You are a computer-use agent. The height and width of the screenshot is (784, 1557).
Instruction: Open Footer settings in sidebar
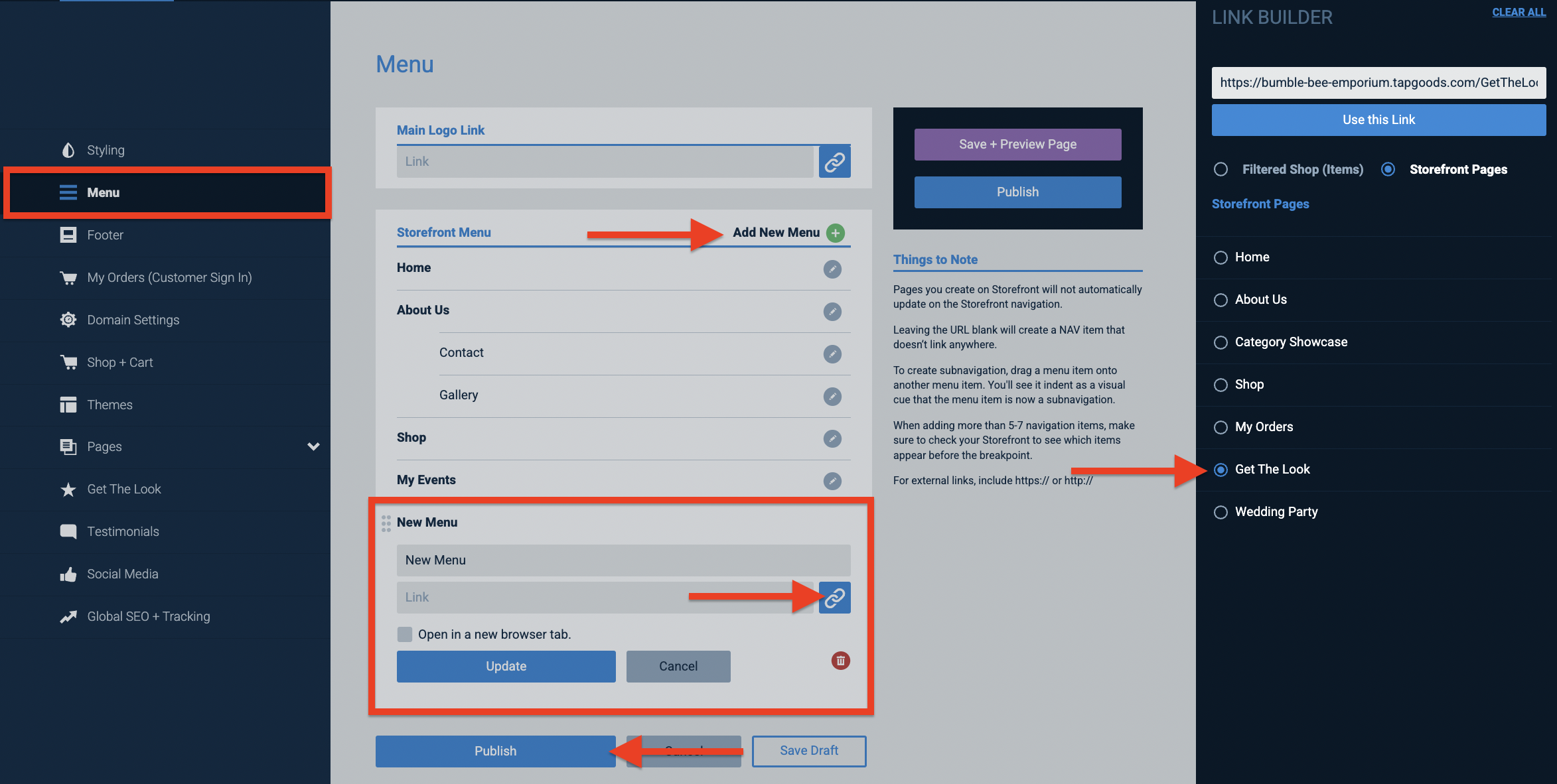pos(165,235)
